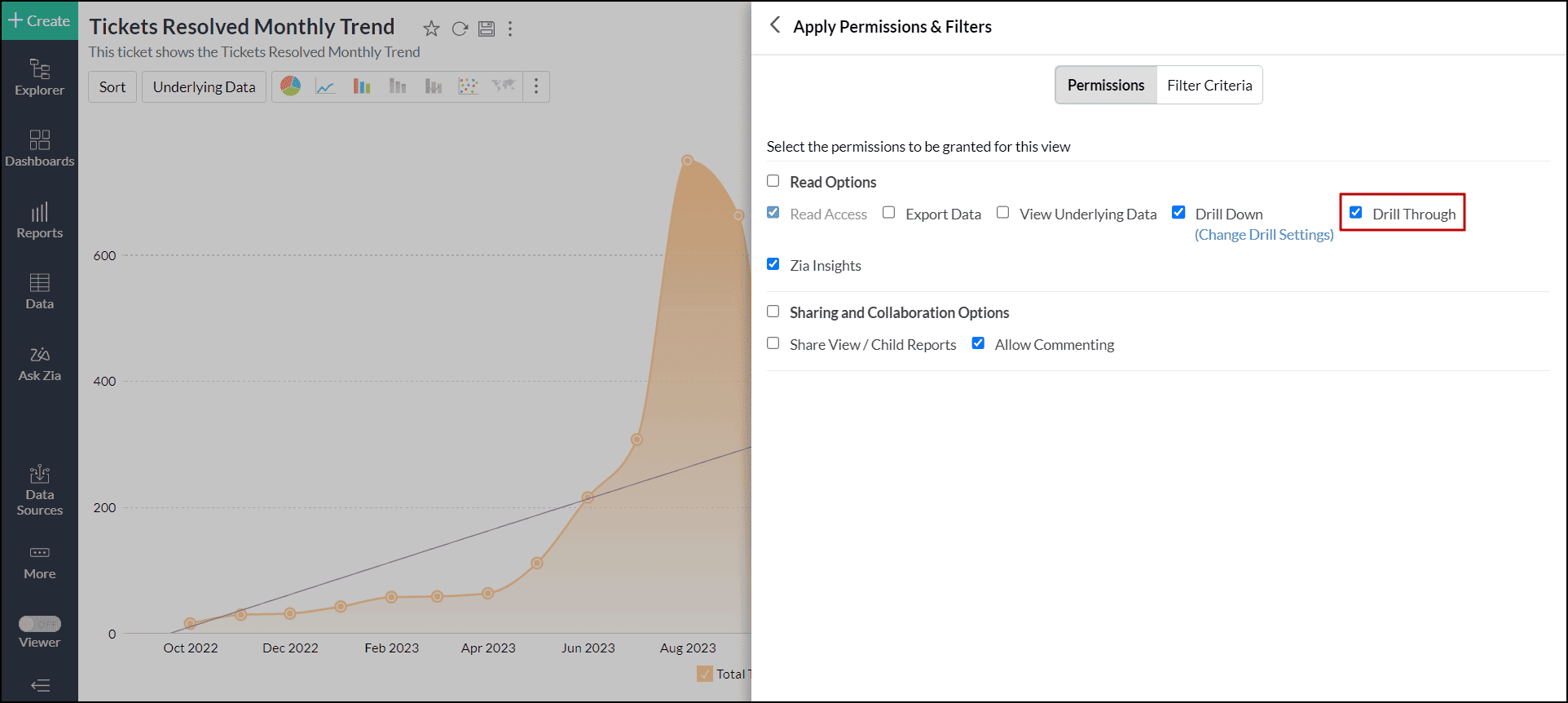The image size is (1568, 703).
Task: Mark report as favorite with star
Action: [431, 29]
